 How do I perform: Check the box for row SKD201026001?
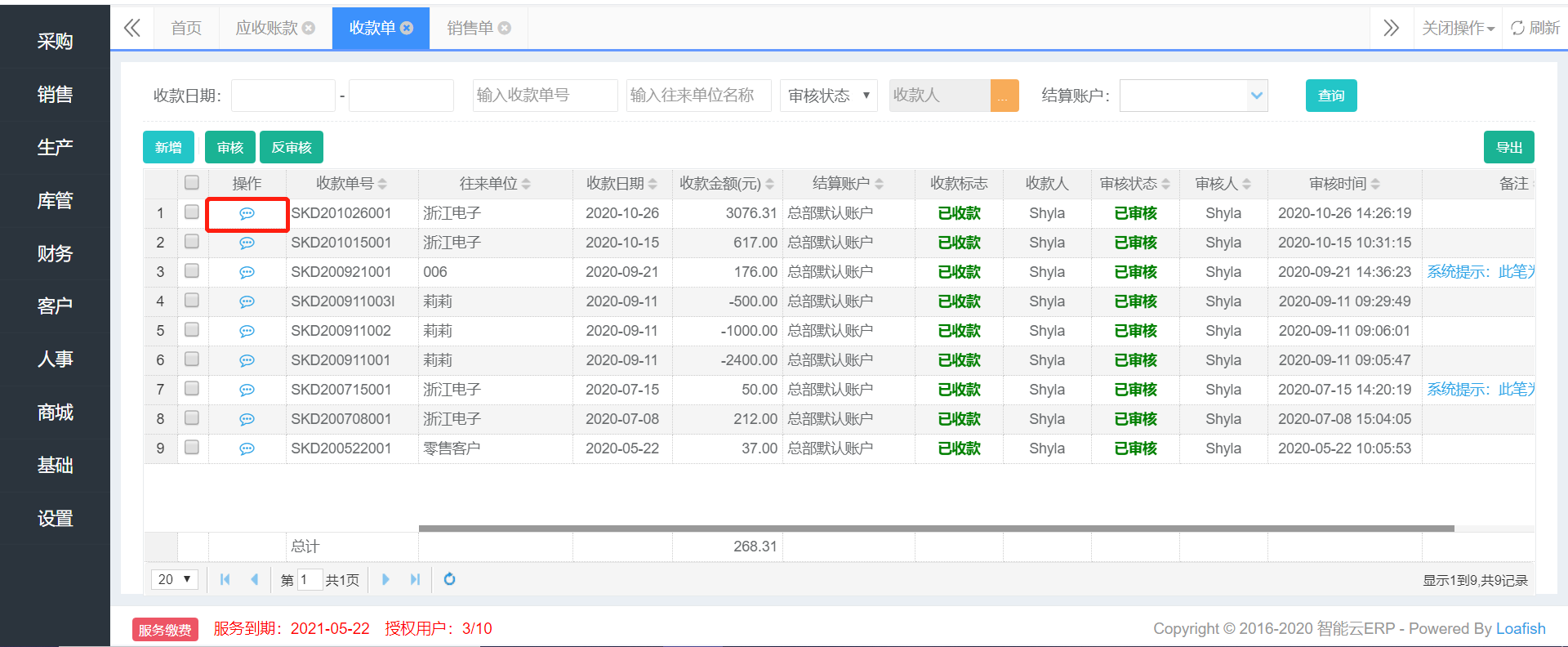click(192, 212)
